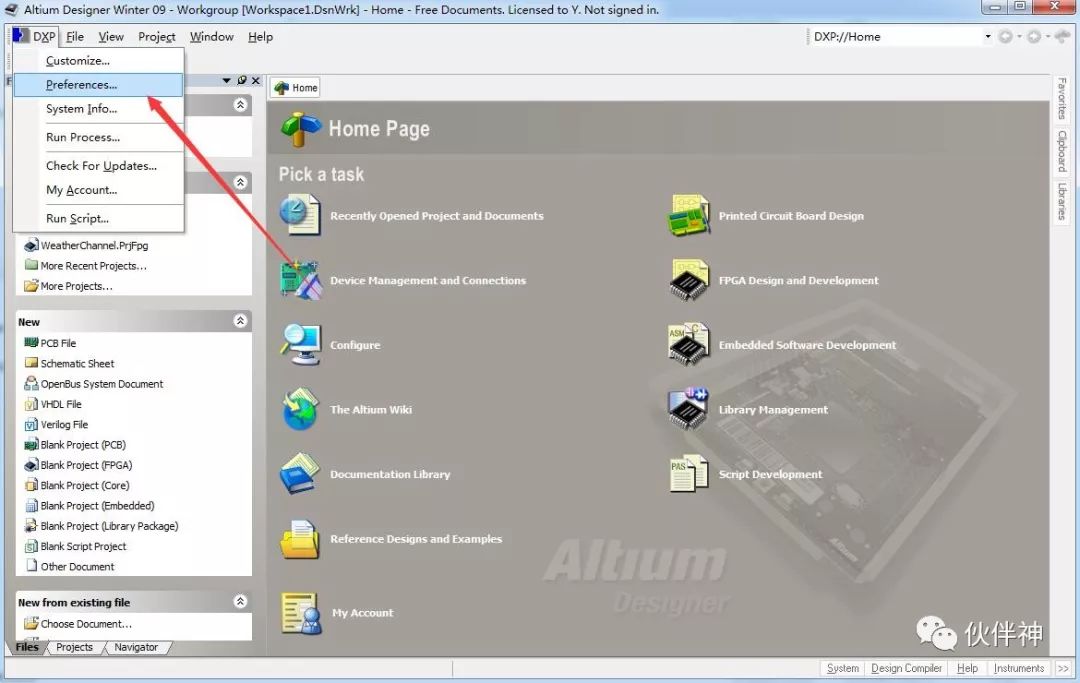Open the File menu

75,36
